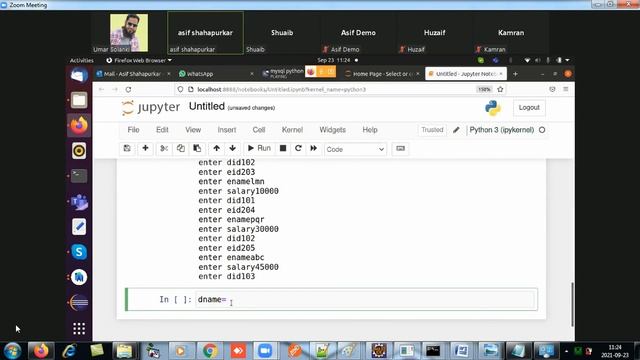
Task: Open Chrome from the Windows taskbar
Action: coord(210,351)
